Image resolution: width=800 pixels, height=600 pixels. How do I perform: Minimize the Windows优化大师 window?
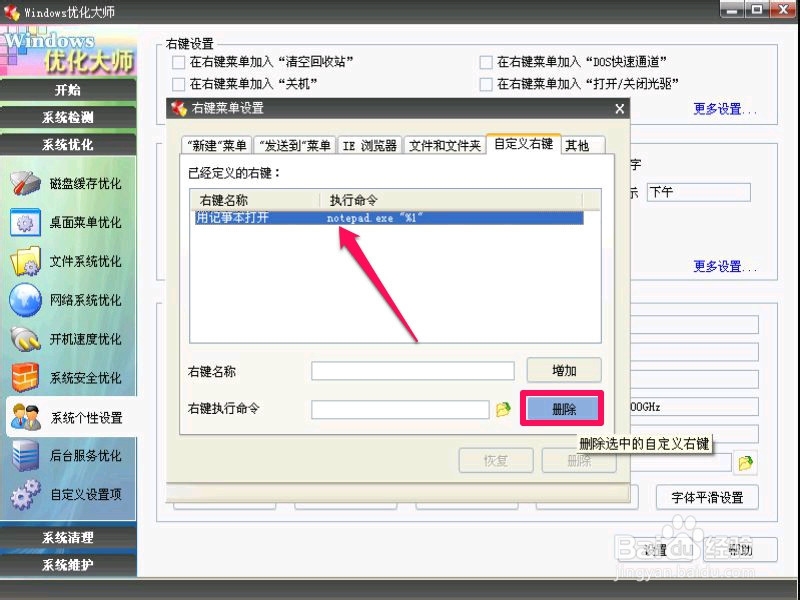(x=733, y=9)
